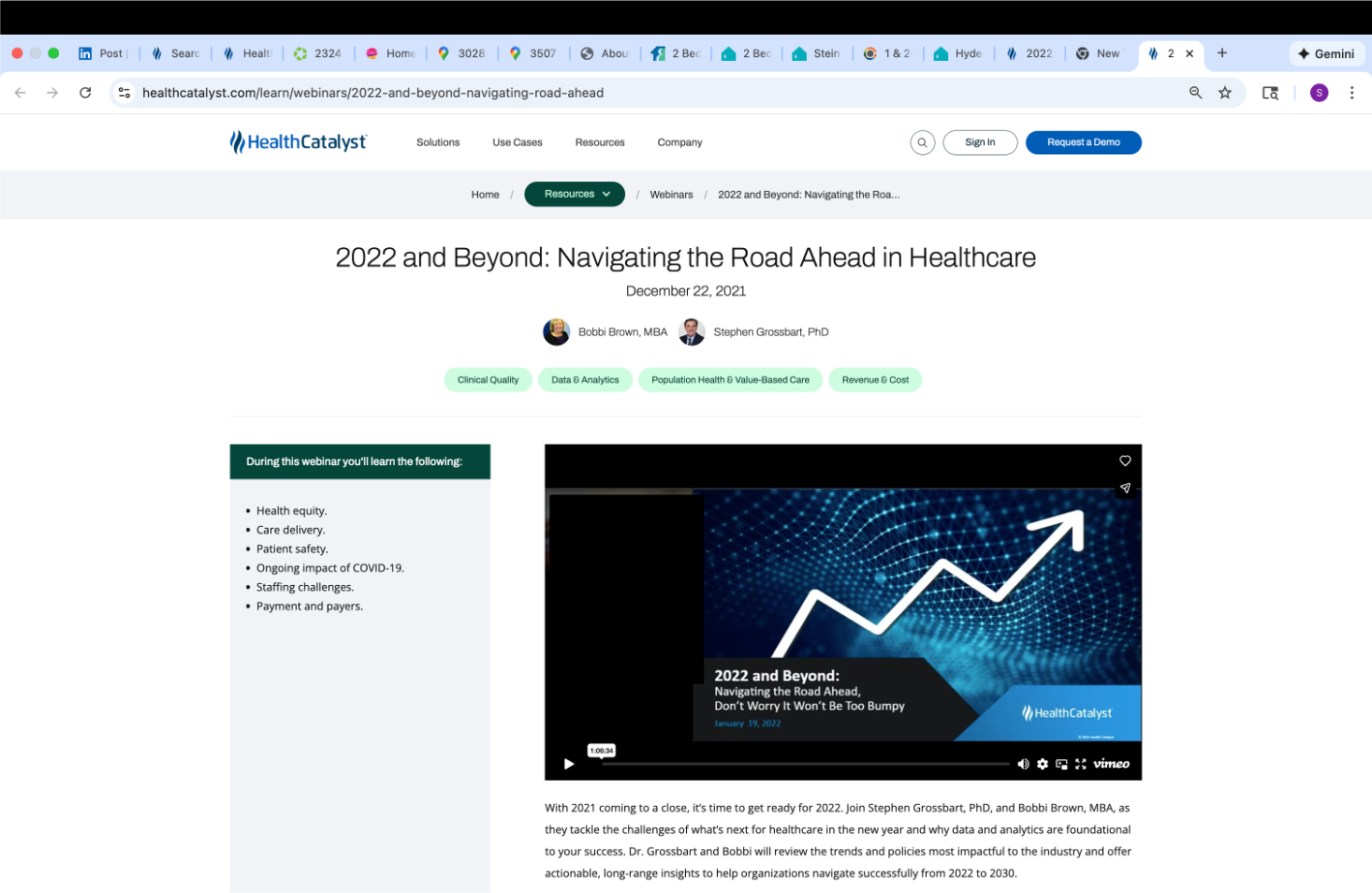Screen dimensions: 1372x893
Task: Open a new tab with plus button
Action: 1222,53
